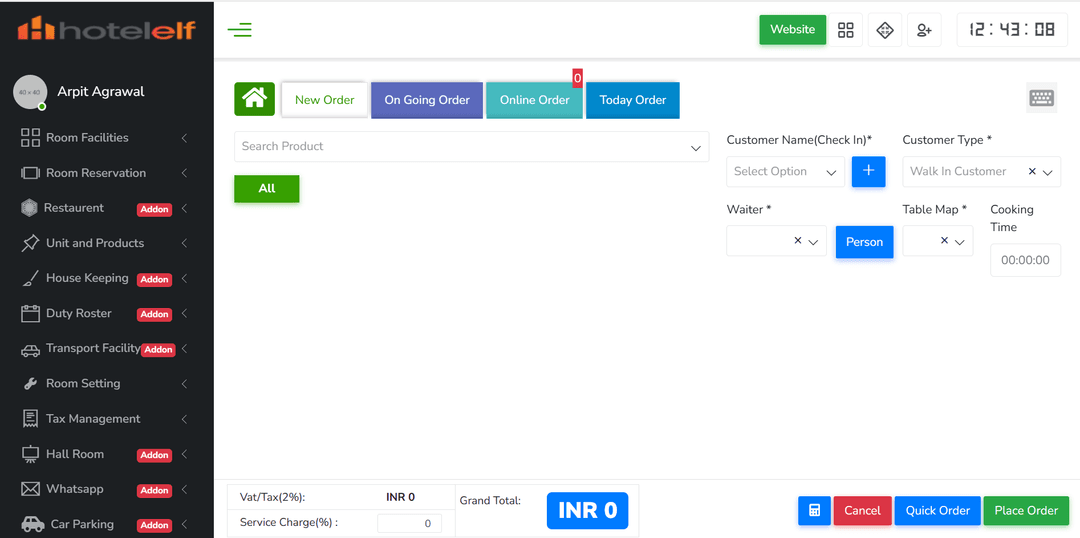Viewport: 1080px width, 538px height.
Task: Click the All category button
Action: [267, 188]
